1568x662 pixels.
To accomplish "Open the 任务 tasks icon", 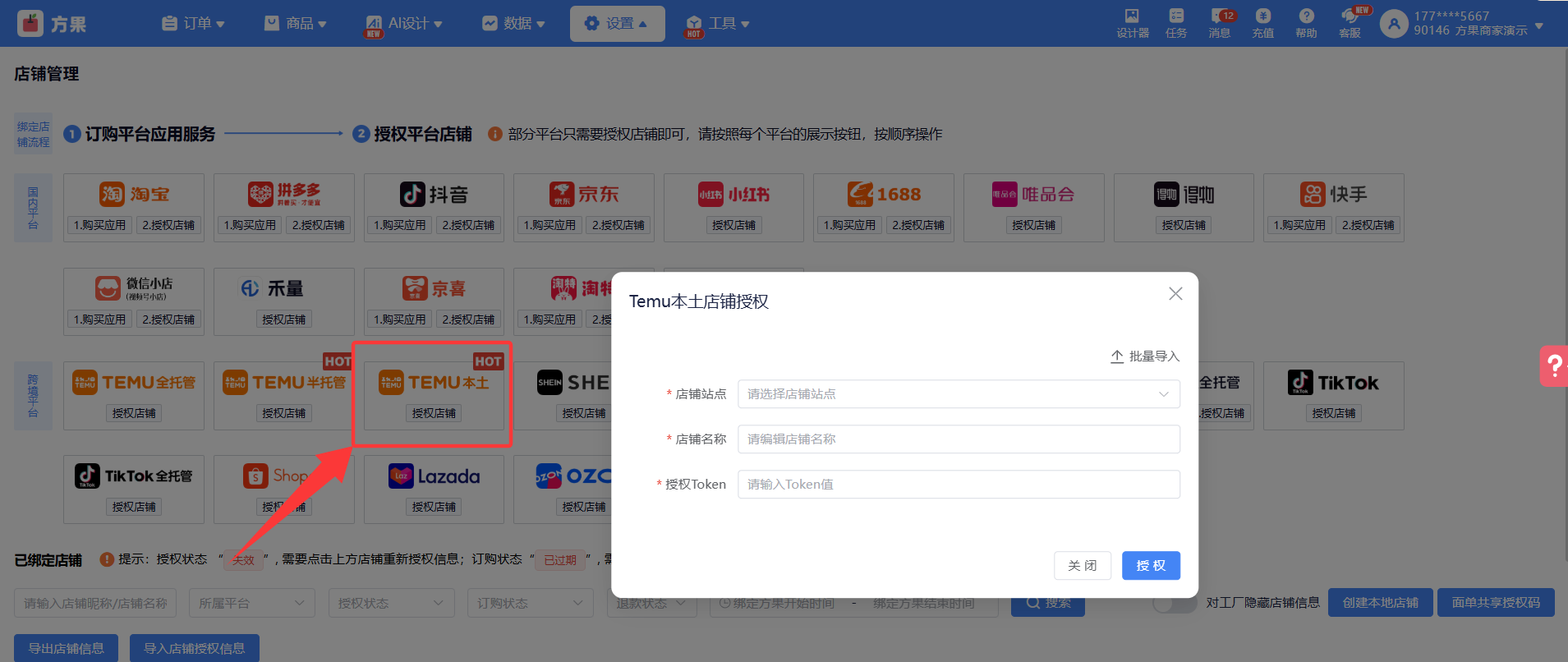I will pos(1176,16).
